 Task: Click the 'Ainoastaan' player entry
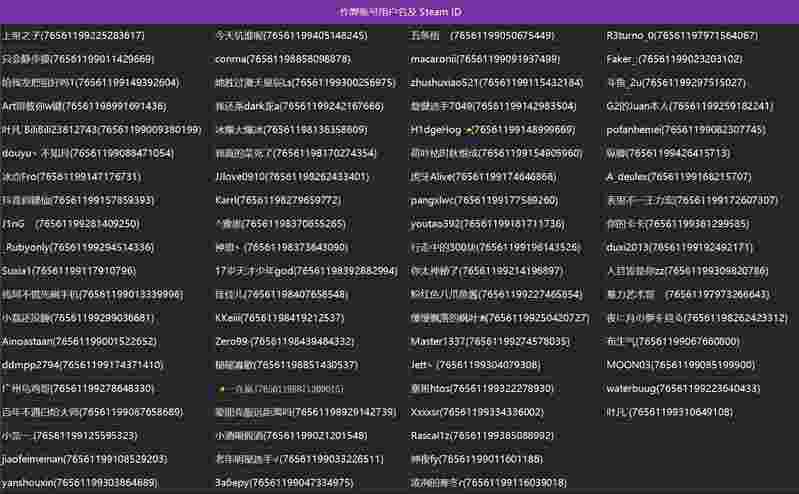coord(79,342)
